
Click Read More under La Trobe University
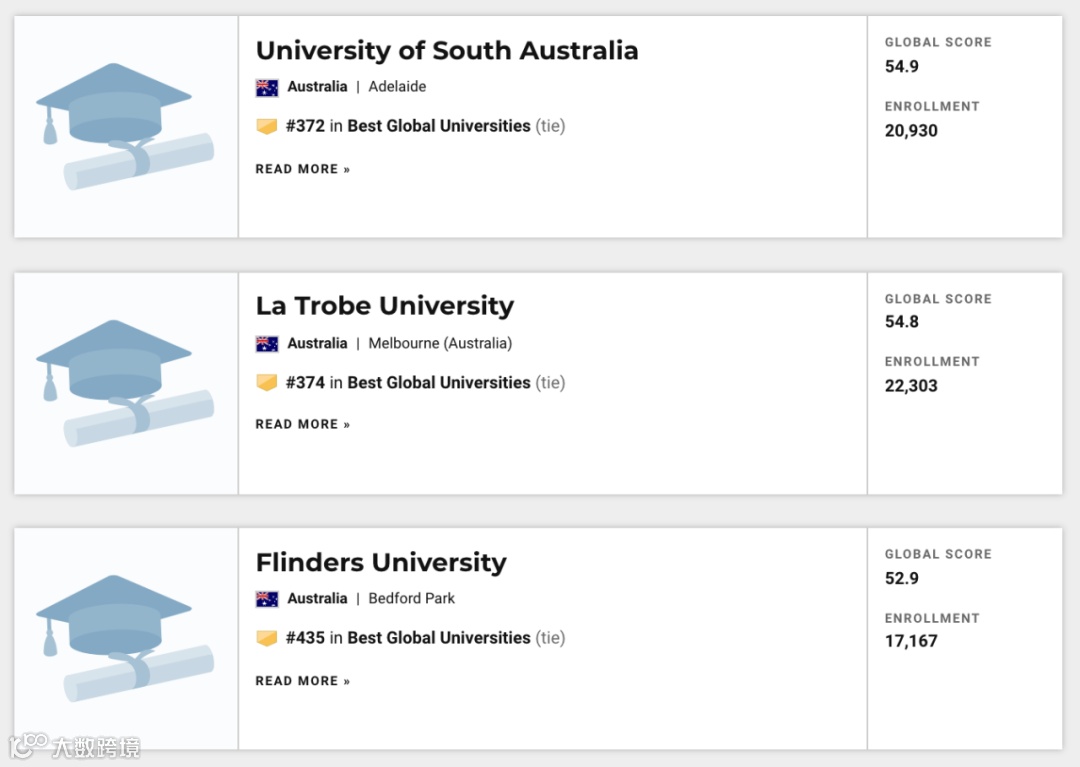point(303,424)
